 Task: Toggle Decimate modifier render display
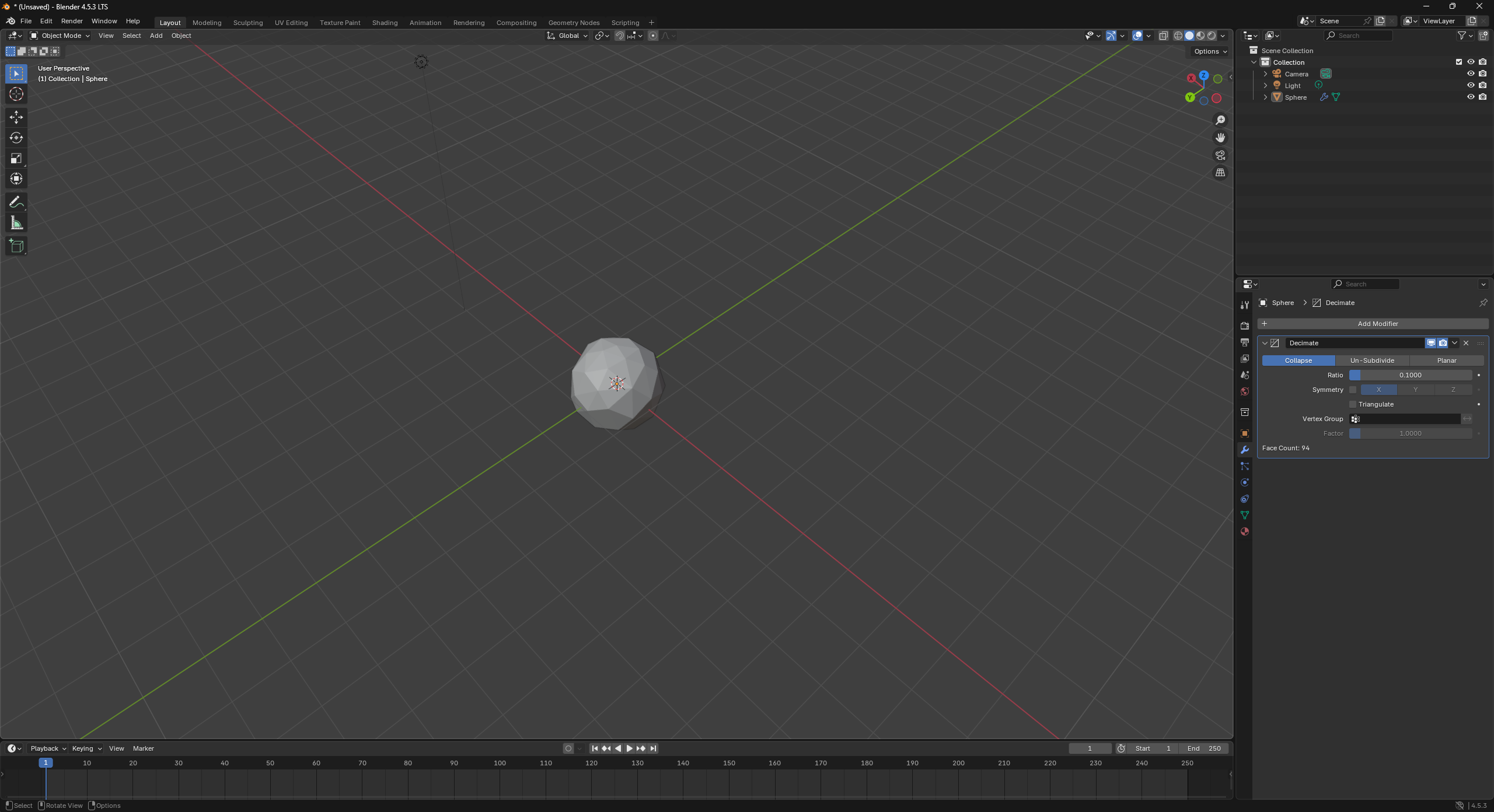pos(1443,343)
